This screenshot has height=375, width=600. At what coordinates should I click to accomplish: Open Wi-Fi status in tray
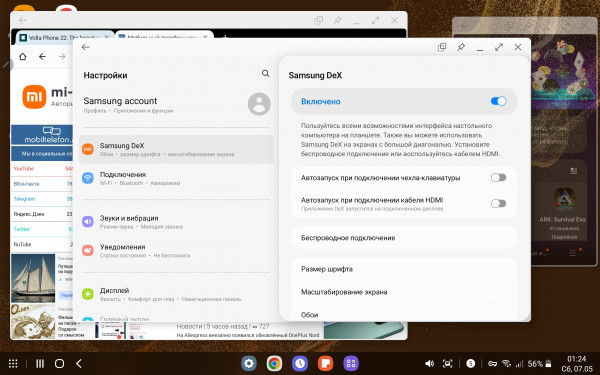(506, 364)
